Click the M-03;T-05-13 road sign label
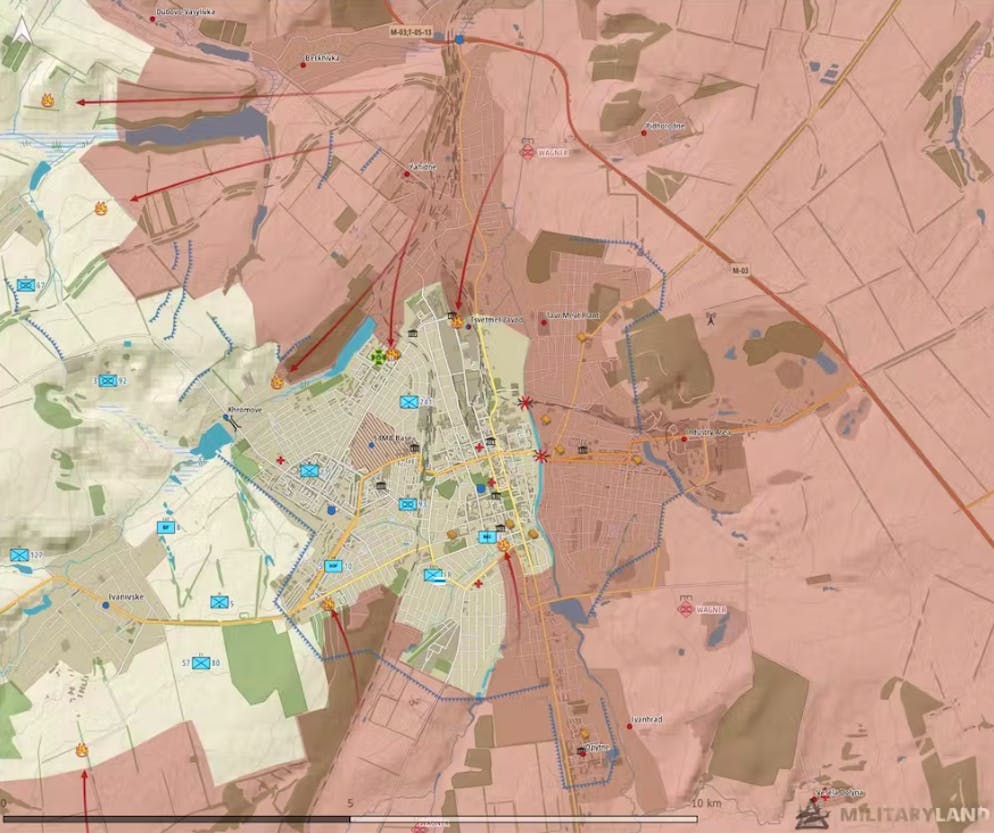The height and width of the screenshot is (833, 994). tap(413, 31)
